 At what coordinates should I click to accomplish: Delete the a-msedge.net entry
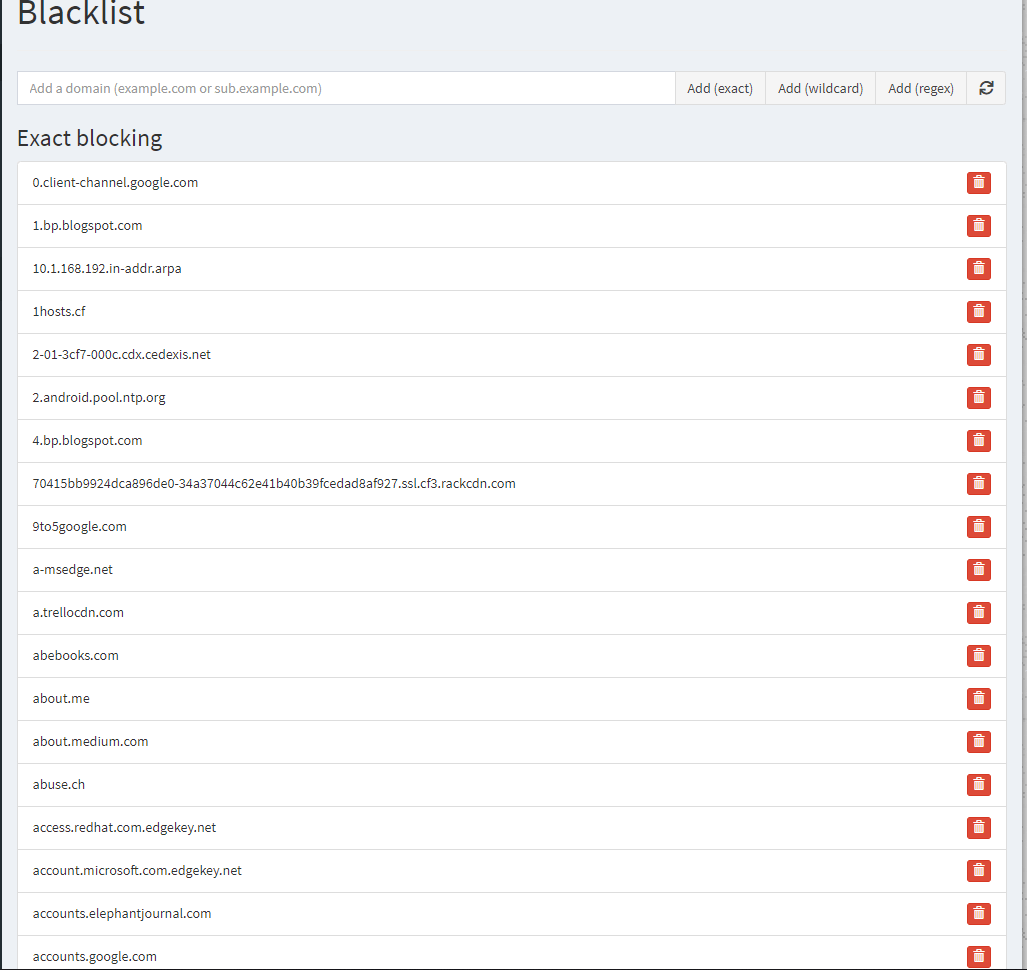point(978,570)
